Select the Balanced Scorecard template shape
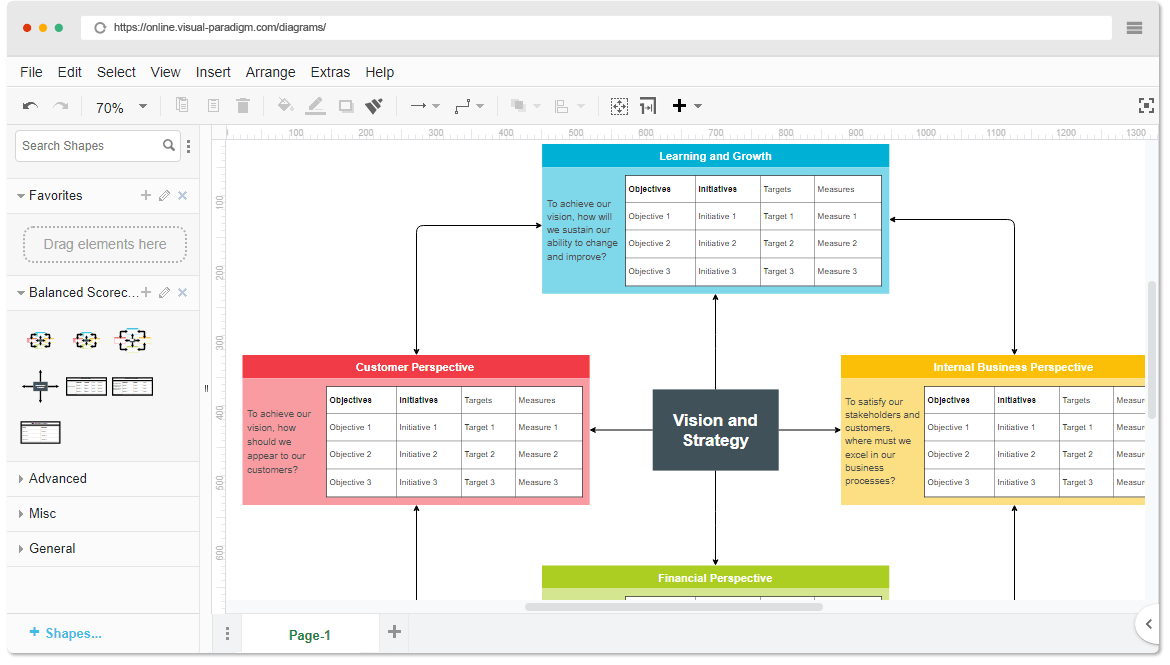The height and width of the screenshot is (665, 1170). pyautogui.click(x=40, y=340)
